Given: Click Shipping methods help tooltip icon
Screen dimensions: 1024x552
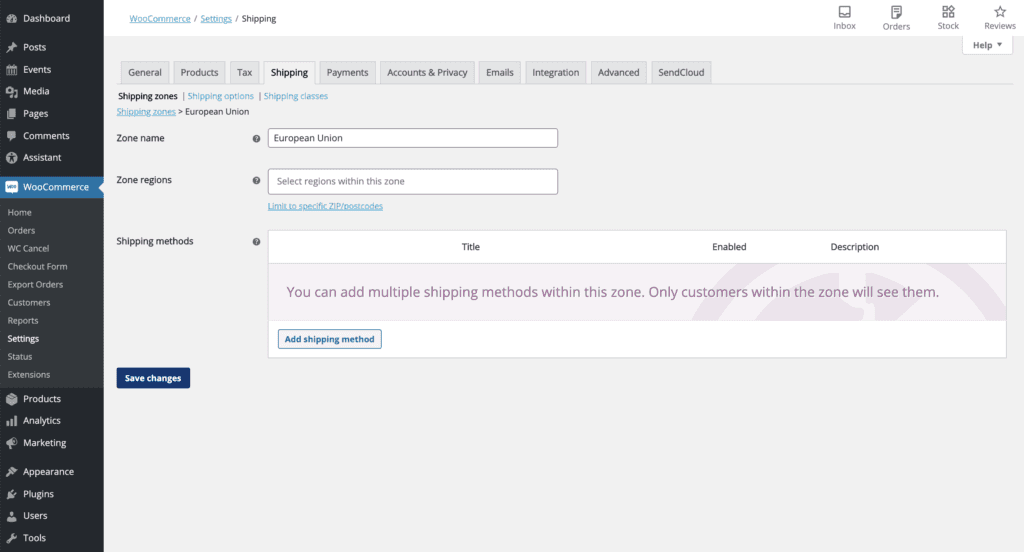Looking at the screenshot, I should [x=256, y=242].
